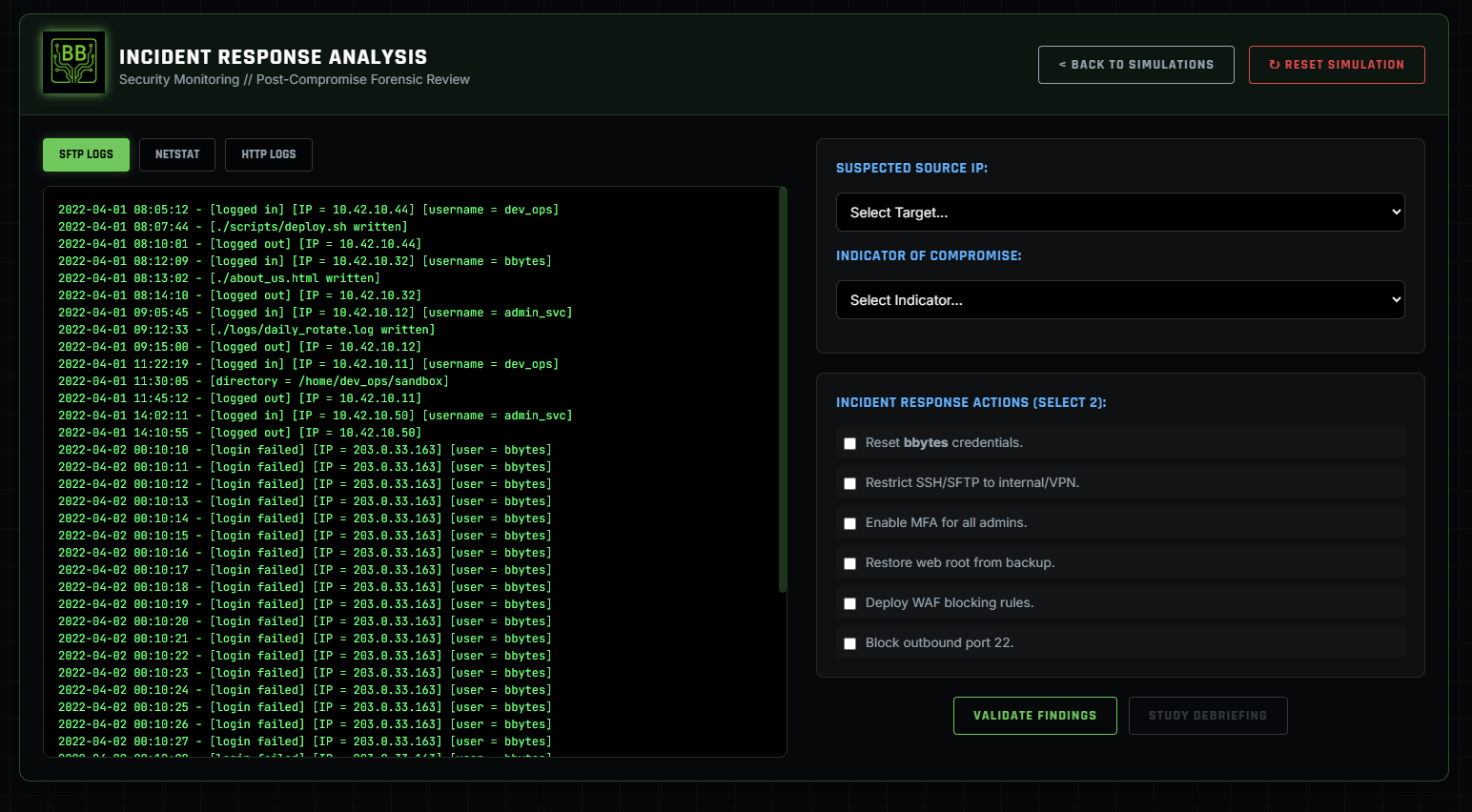Click Back to Simulations button
This screenshot has height=812, width=1472.
pos(1135,65)
